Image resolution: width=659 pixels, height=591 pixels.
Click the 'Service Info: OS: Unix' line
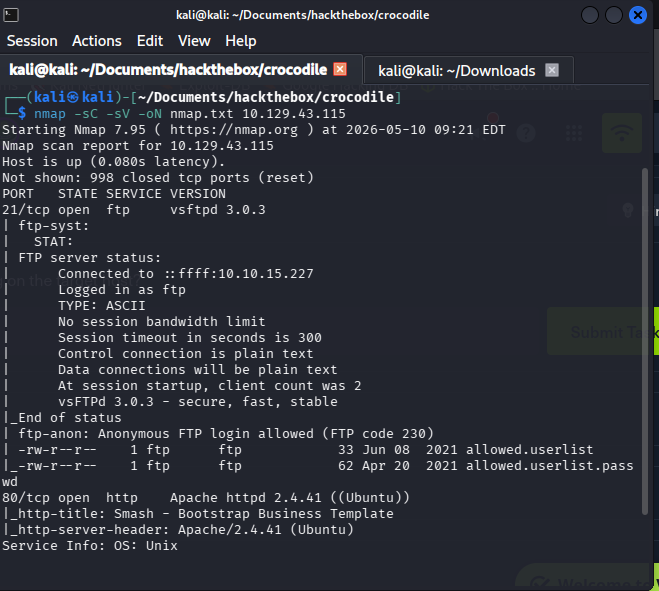click(x=90, y=546)
